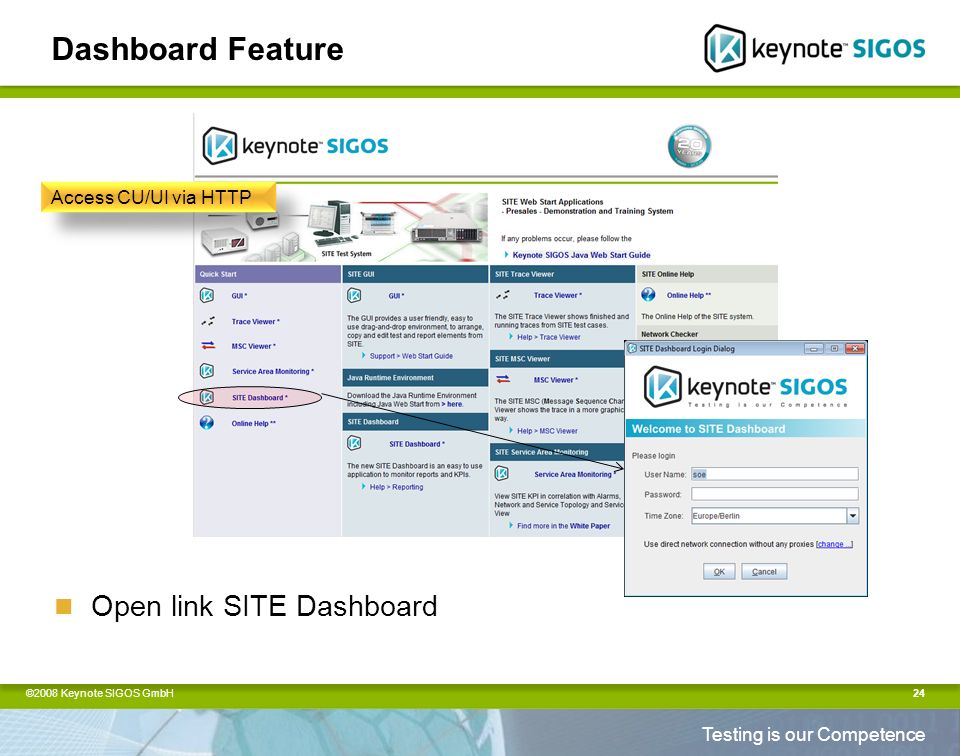The width and height of the screenshot is (960, 756).
Task: Click the Service Area Monitoring icon in Quick Start
Action: [207, 371]
